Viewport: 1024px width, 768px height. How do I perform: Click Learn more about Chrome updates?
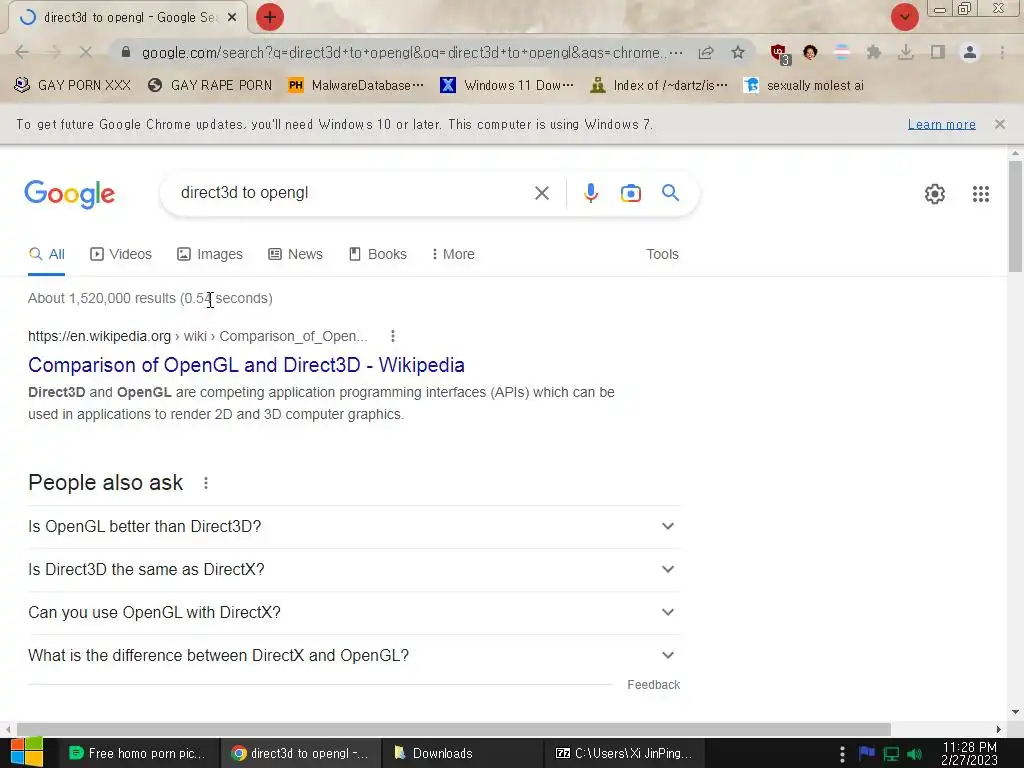pyautogui.click(x=941, y=124)
